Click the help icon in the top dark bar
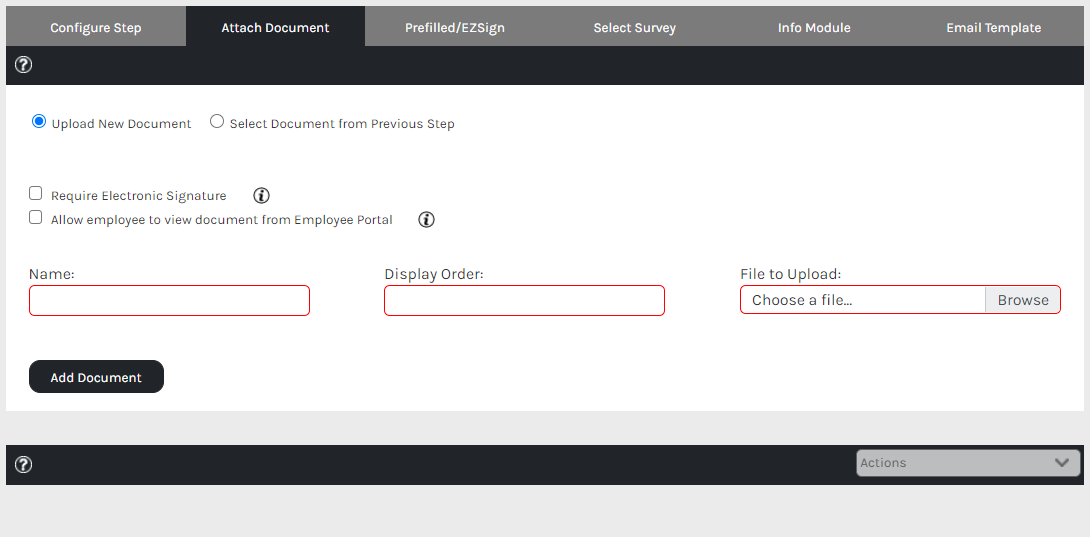 coord(24,65)
